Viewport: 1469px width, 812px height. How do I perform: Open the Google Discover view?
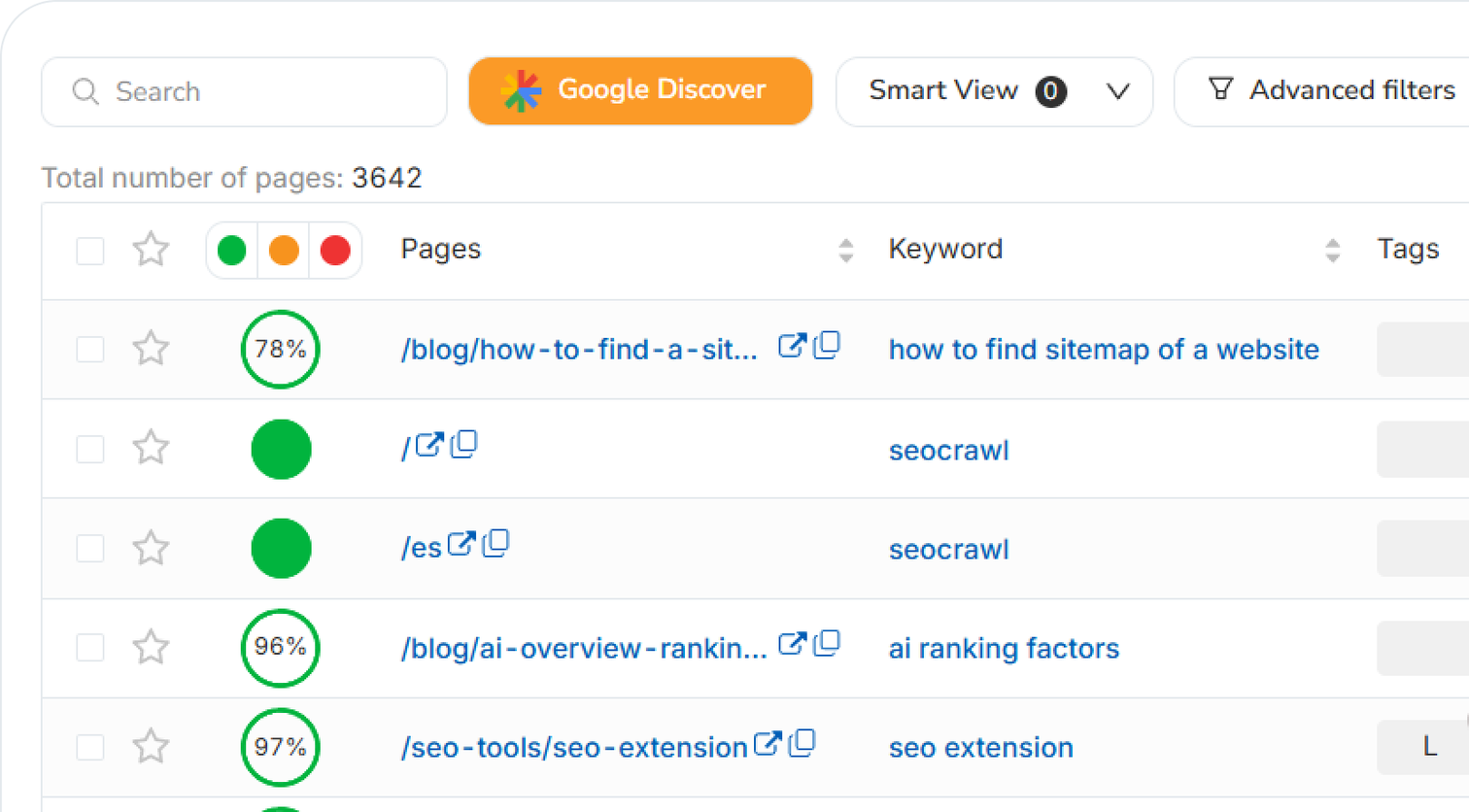(640, 90)
